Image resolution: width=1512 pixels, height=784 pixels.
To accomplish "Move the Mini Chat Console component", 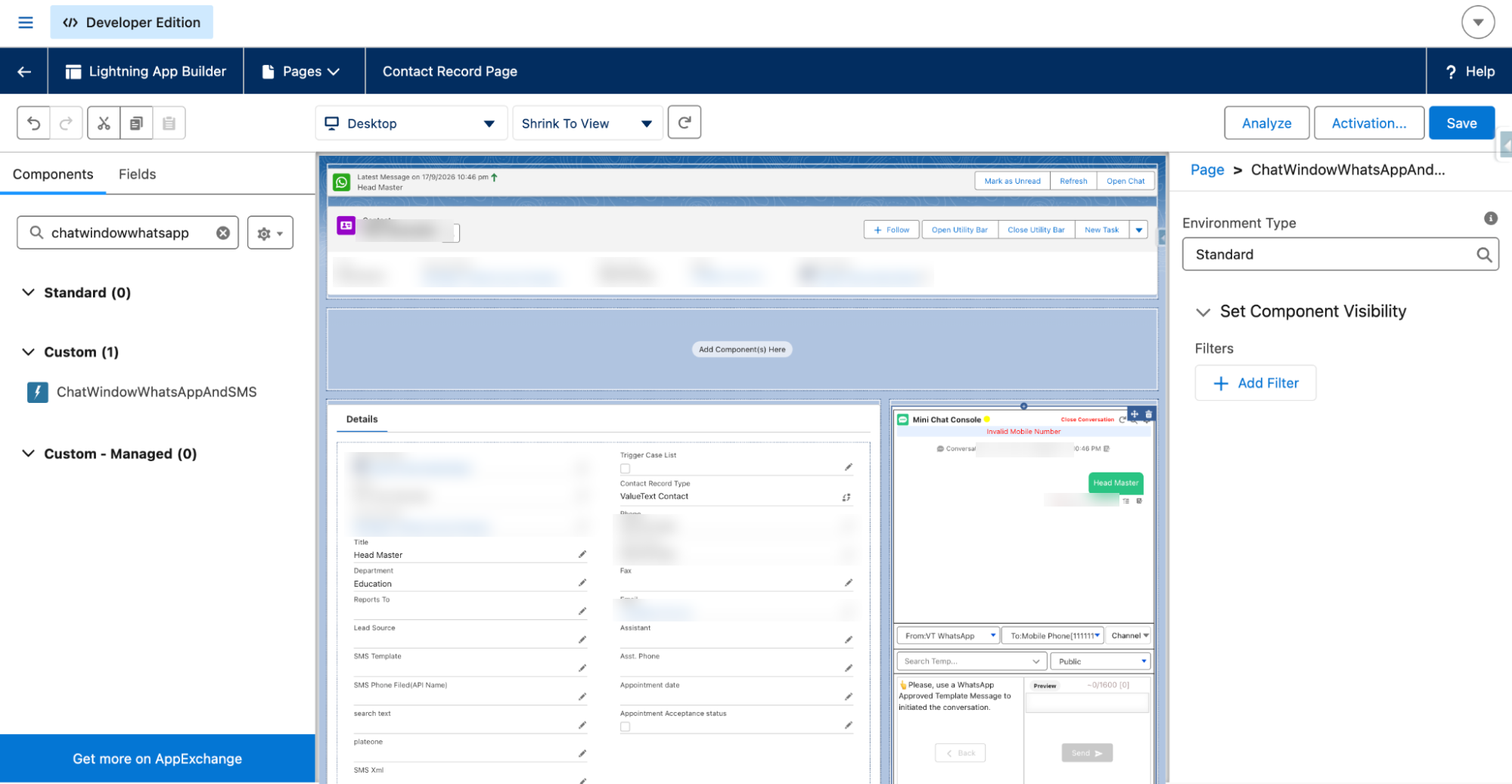I will tap(1134, 414).
